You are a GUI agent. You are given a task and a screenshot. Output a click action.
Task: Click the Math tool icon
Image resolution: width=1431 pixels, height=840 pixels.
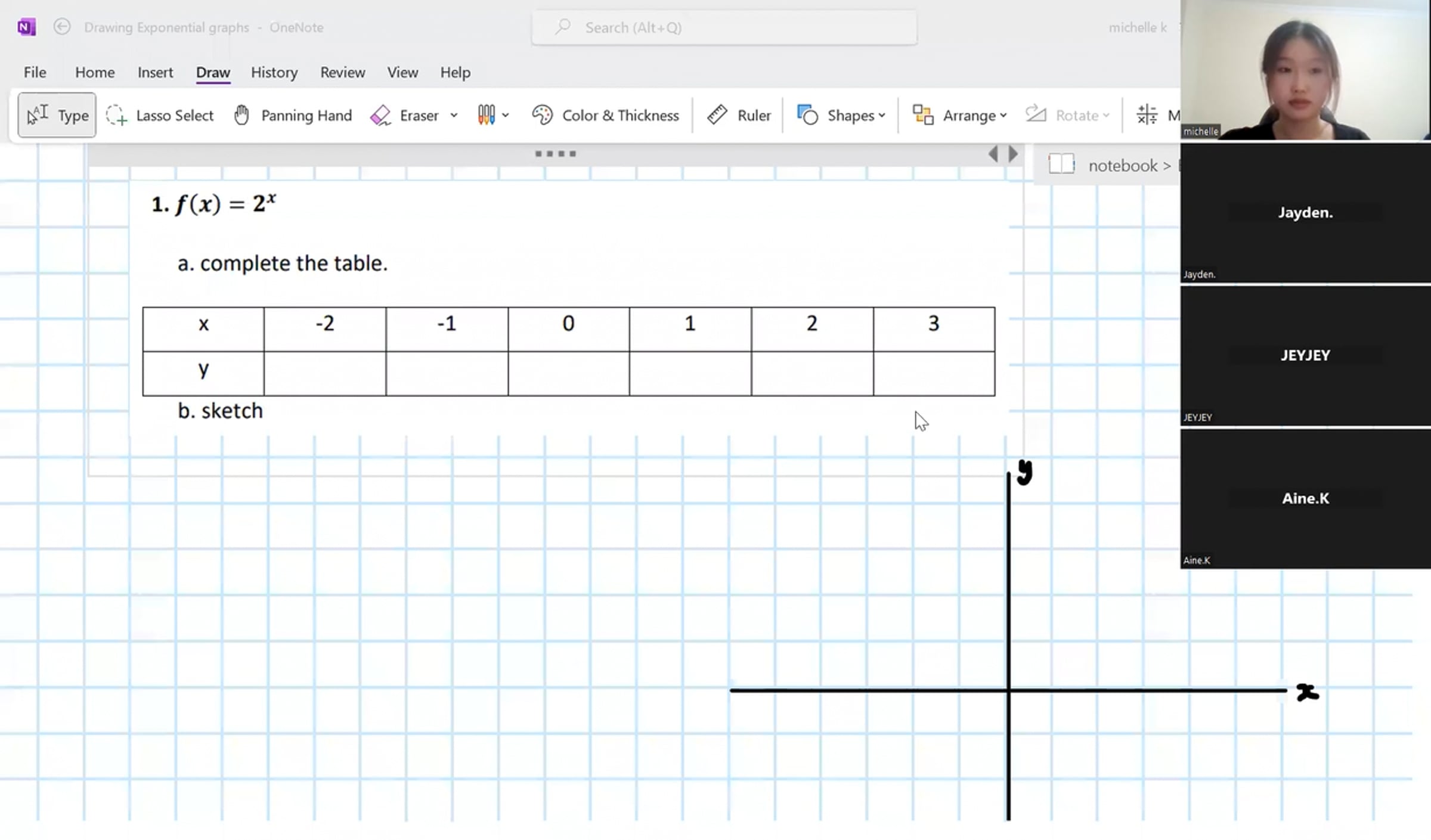[1147, 115]
